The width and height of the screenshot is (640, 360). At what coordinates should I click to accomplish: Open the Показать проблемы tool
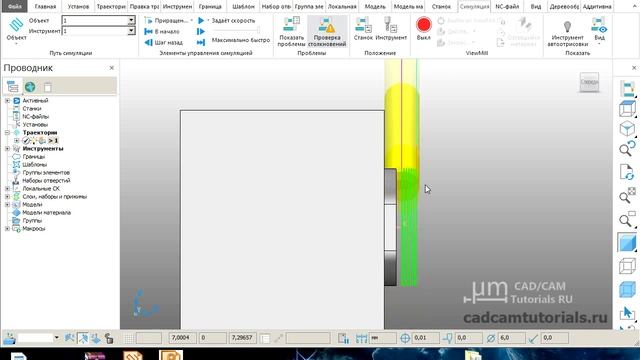tap(291, 31)
